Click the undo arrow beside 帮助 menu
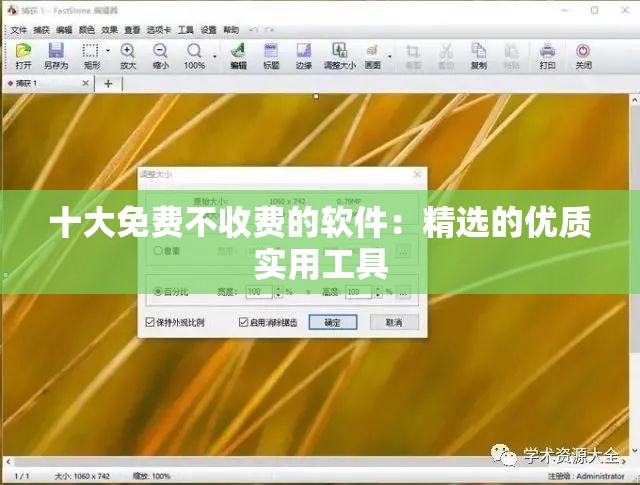This screenshot has width=640, height=485. pyautogui.click(x=253, y=30)
